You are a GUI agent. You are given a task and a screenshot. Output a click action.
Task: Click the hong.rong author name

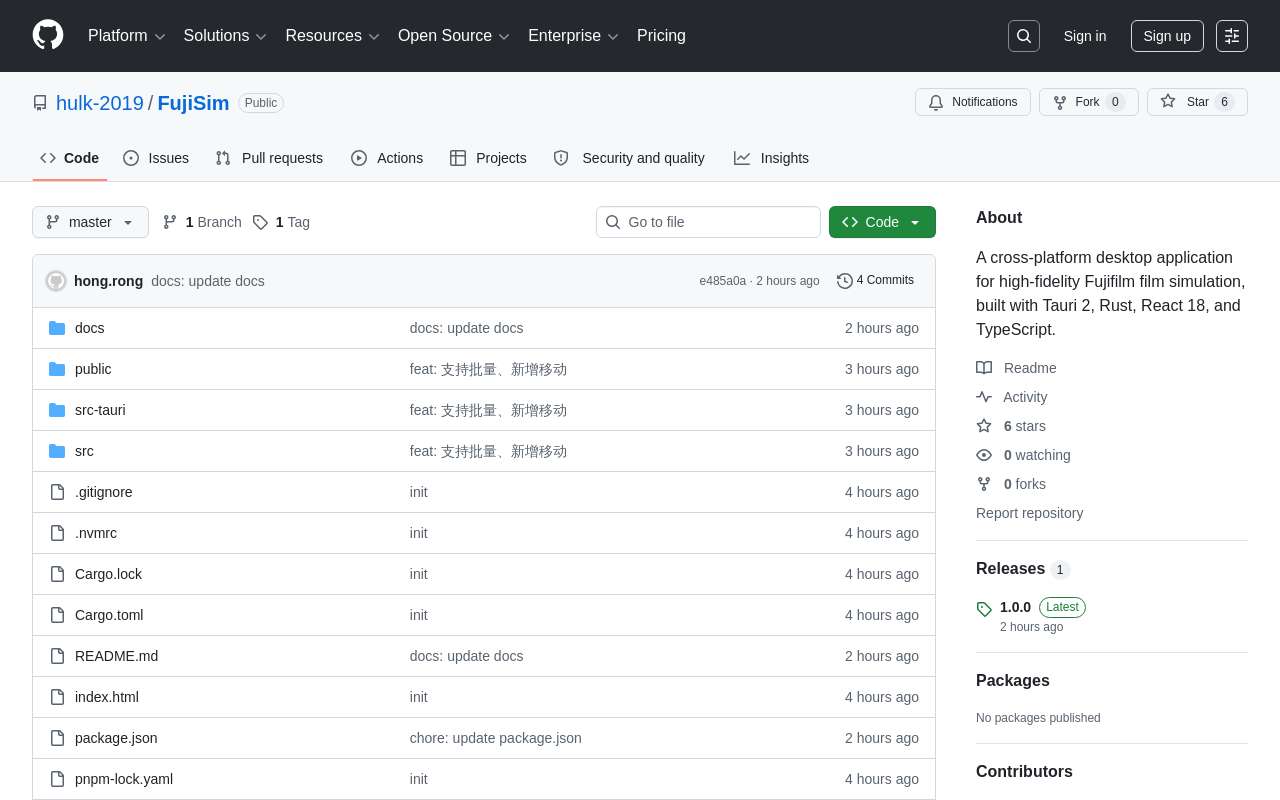pos(108,281)
